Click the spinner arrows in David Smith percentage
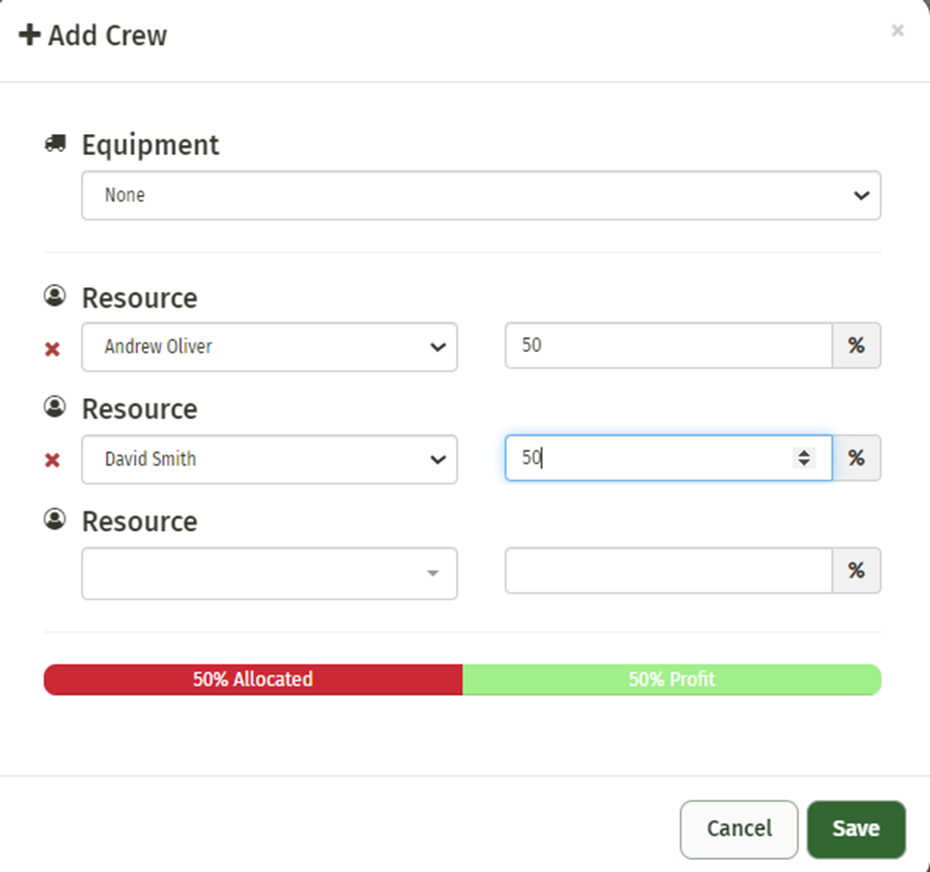 [802, 458]
